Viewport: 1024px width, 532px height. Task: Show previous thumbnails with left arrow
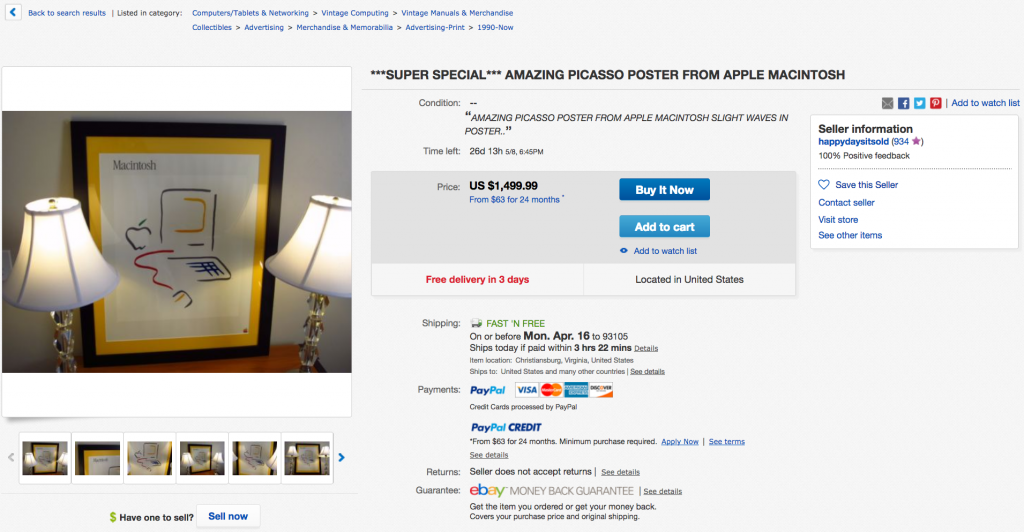click(10, 458)
